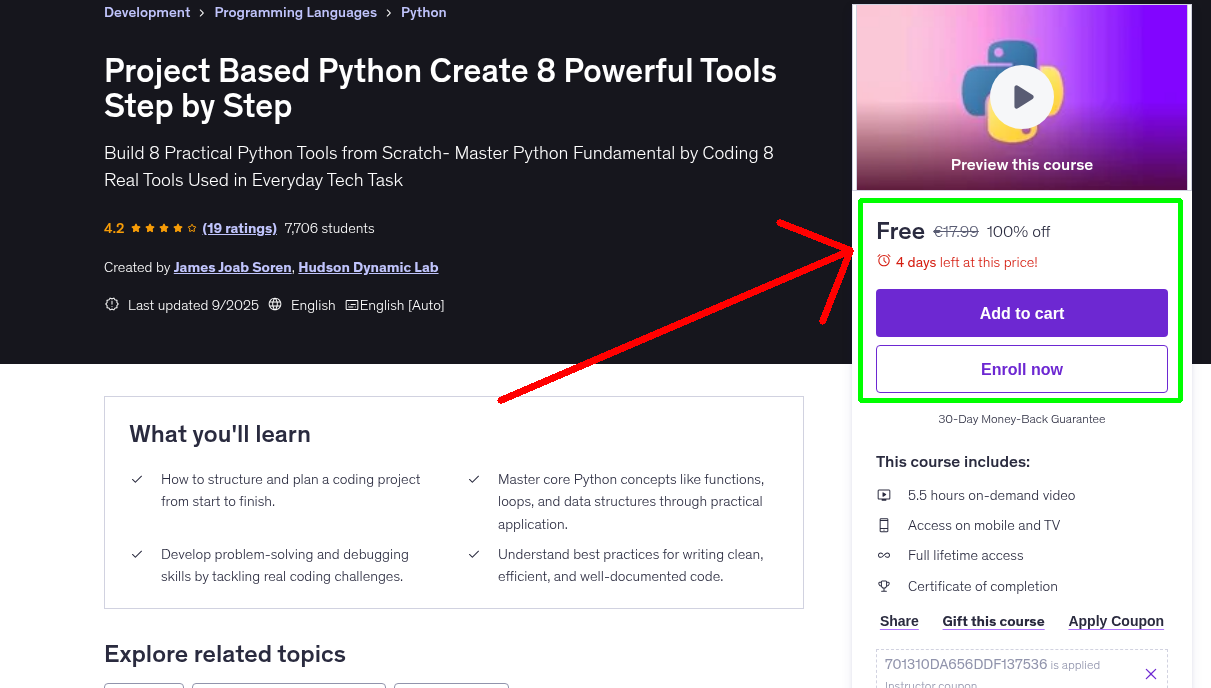Click the certificate of completion trophy icon
1211x688 pixels.
coord(884,586)
